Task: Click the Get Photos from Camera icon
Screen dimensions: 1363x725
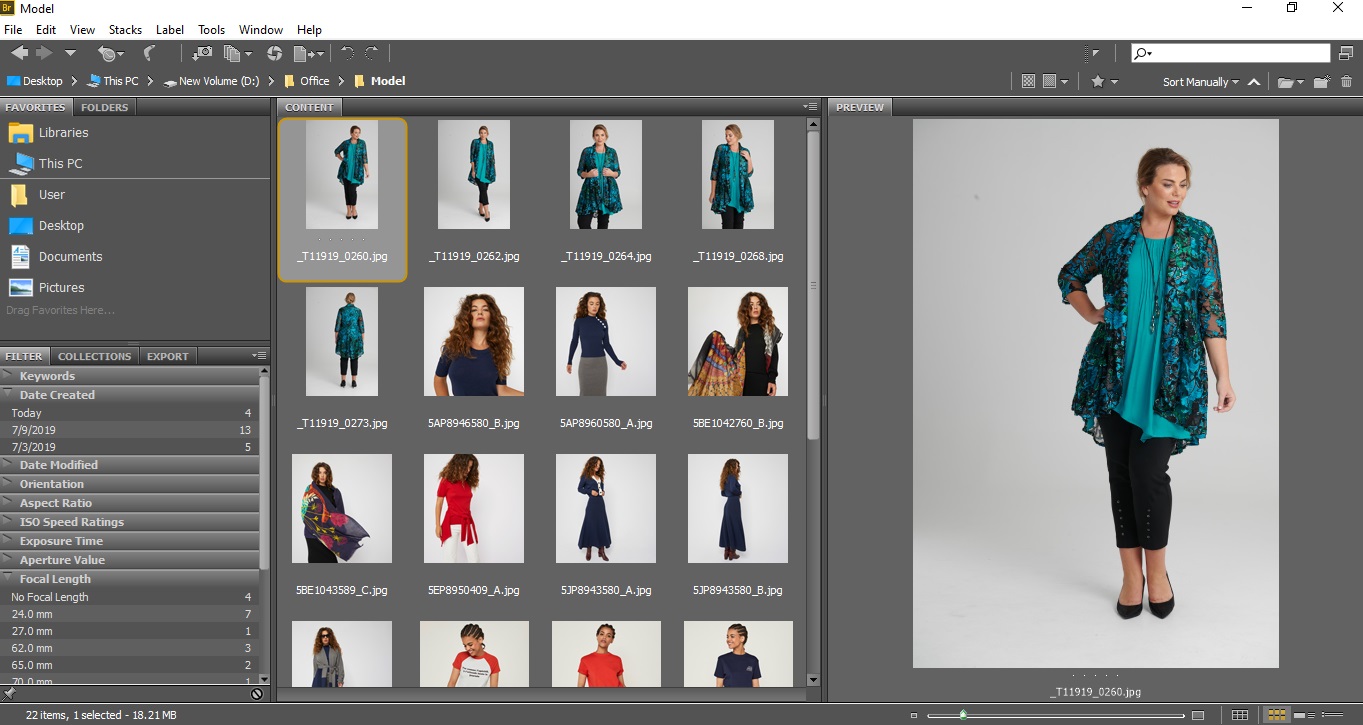Action: point(202,52)
